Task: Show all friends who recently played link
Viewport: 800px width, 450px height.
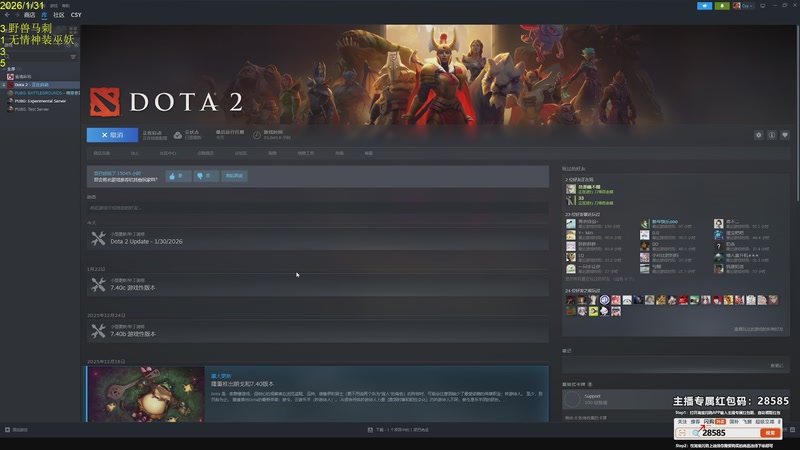Action: pyautogui.click(x=599, y=279)
